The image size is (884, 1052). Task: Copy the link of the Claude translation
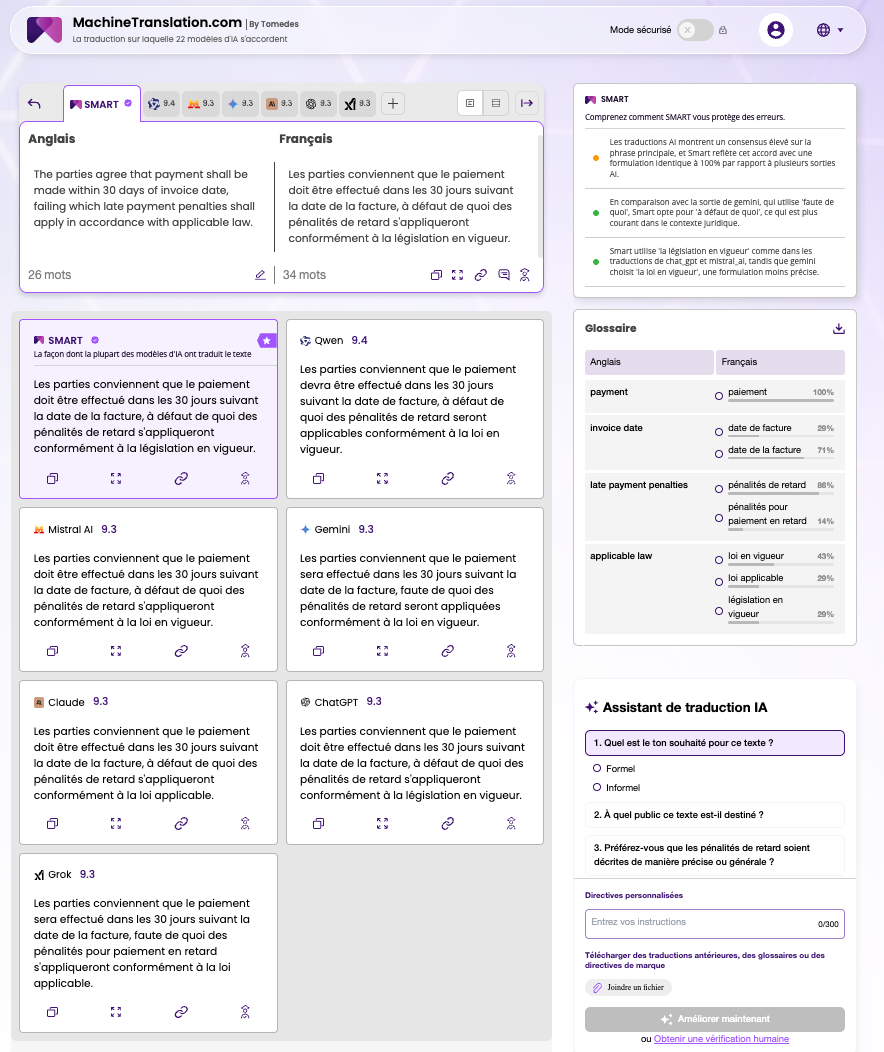click(x=181, y=823)
